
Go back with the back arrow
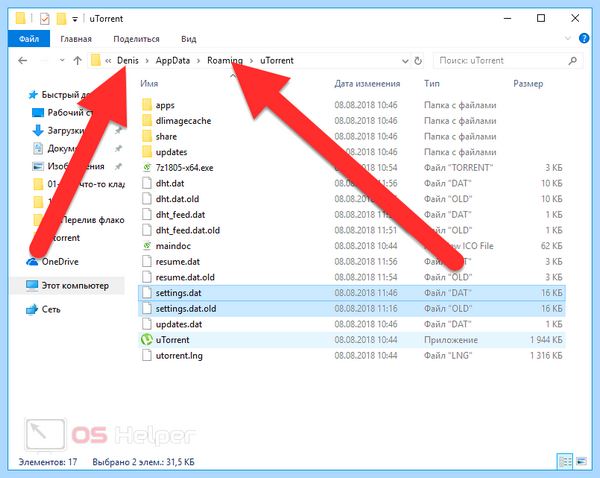pyautogui.click(x=23, y=60)
